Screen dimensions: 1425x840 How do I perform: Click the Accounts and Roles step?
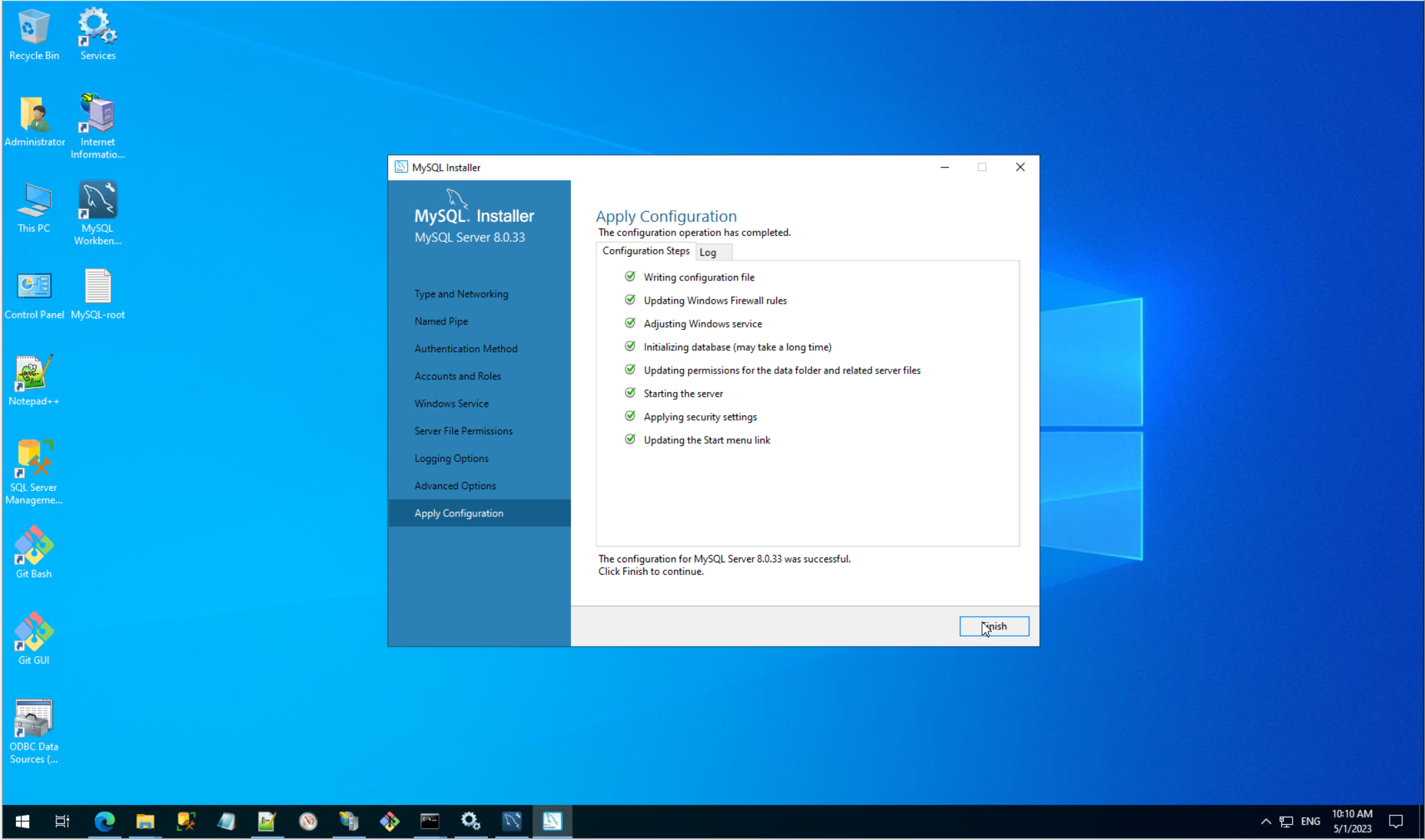tap(458, 376)
